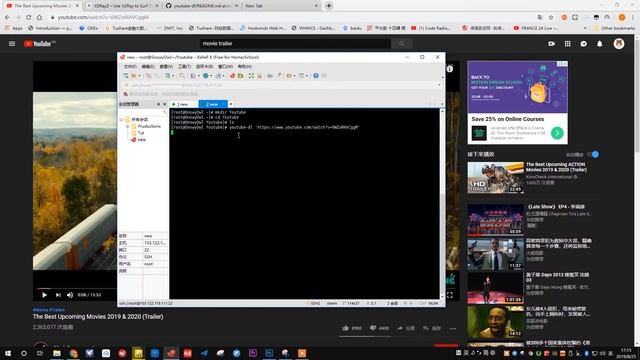Play the YouTube video
The width and height of the screenshot is (640, 360).
44,295
